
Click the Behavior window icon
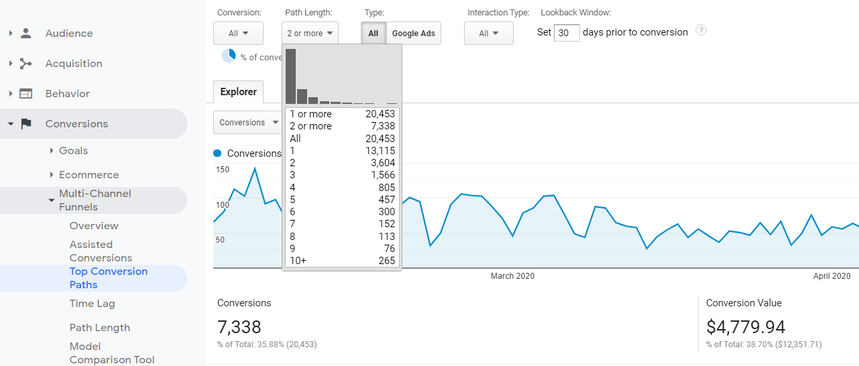click(x=26, y=94)
